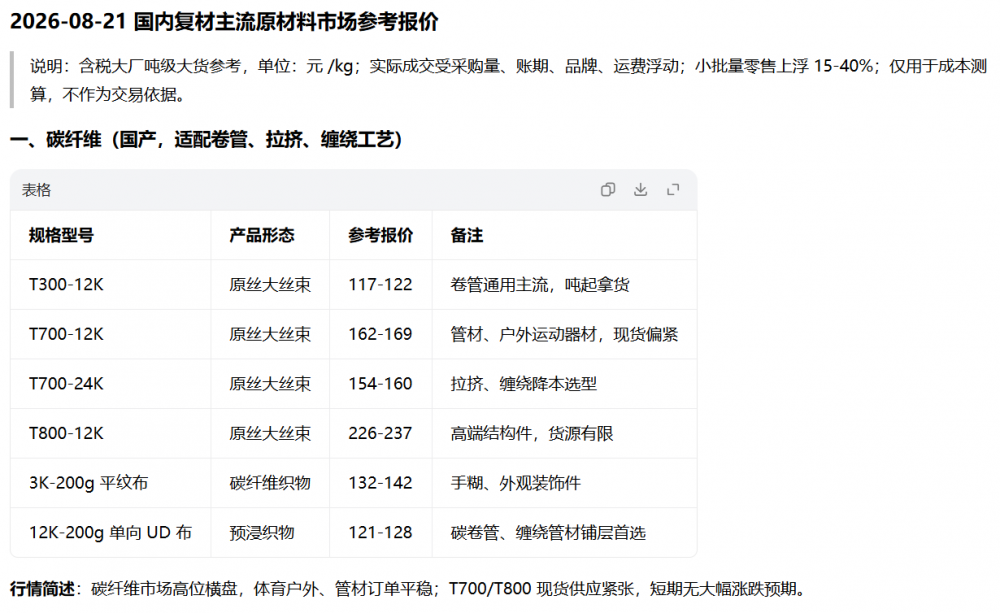
Task: Click the note 碳卷管、缠绕管材铺层首选
Action: click(x=548, y=533)
